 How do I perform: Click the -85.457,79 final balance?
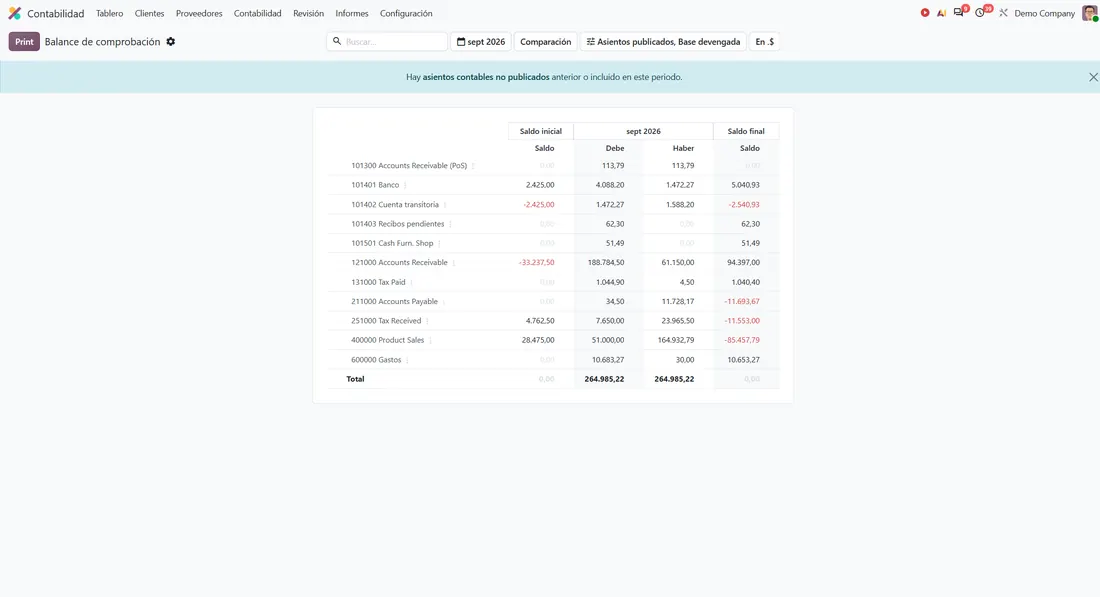pos(742,340)
